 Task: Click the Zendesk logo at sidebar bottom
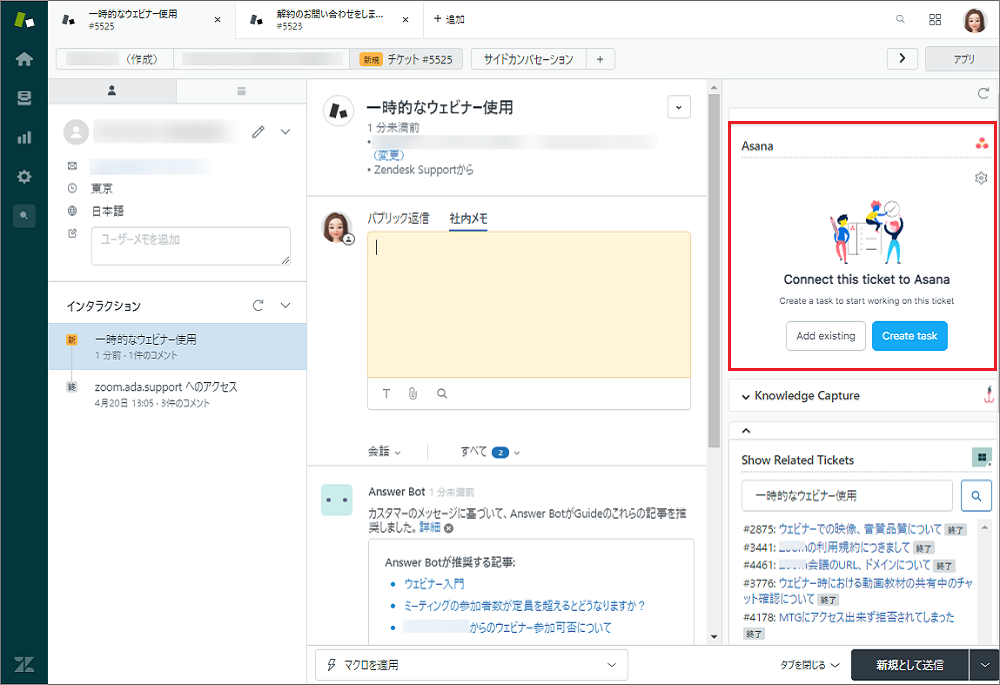tap(24, 664)
